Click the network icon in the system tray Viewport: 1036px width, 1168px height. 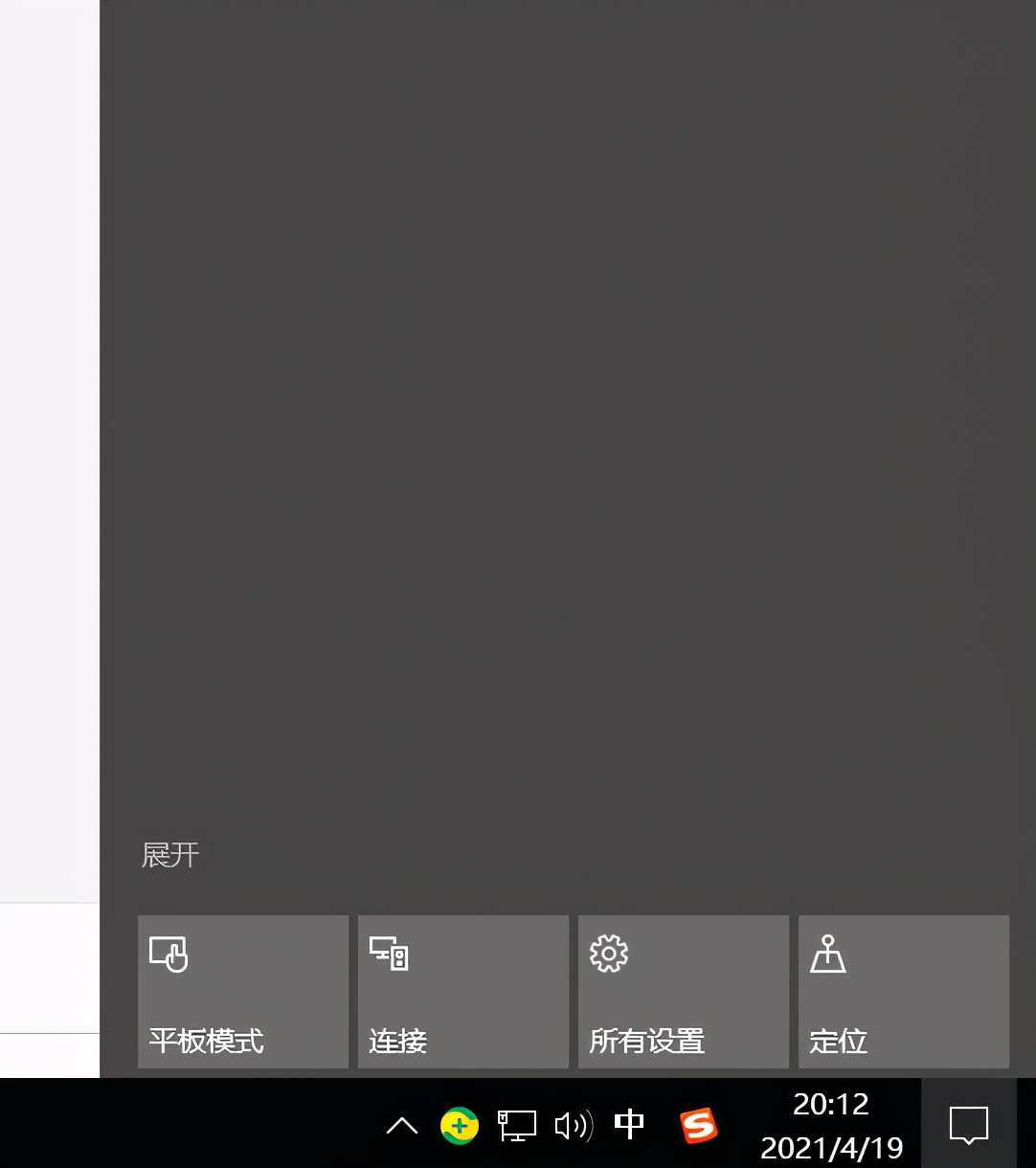(x=515, y=1126)
